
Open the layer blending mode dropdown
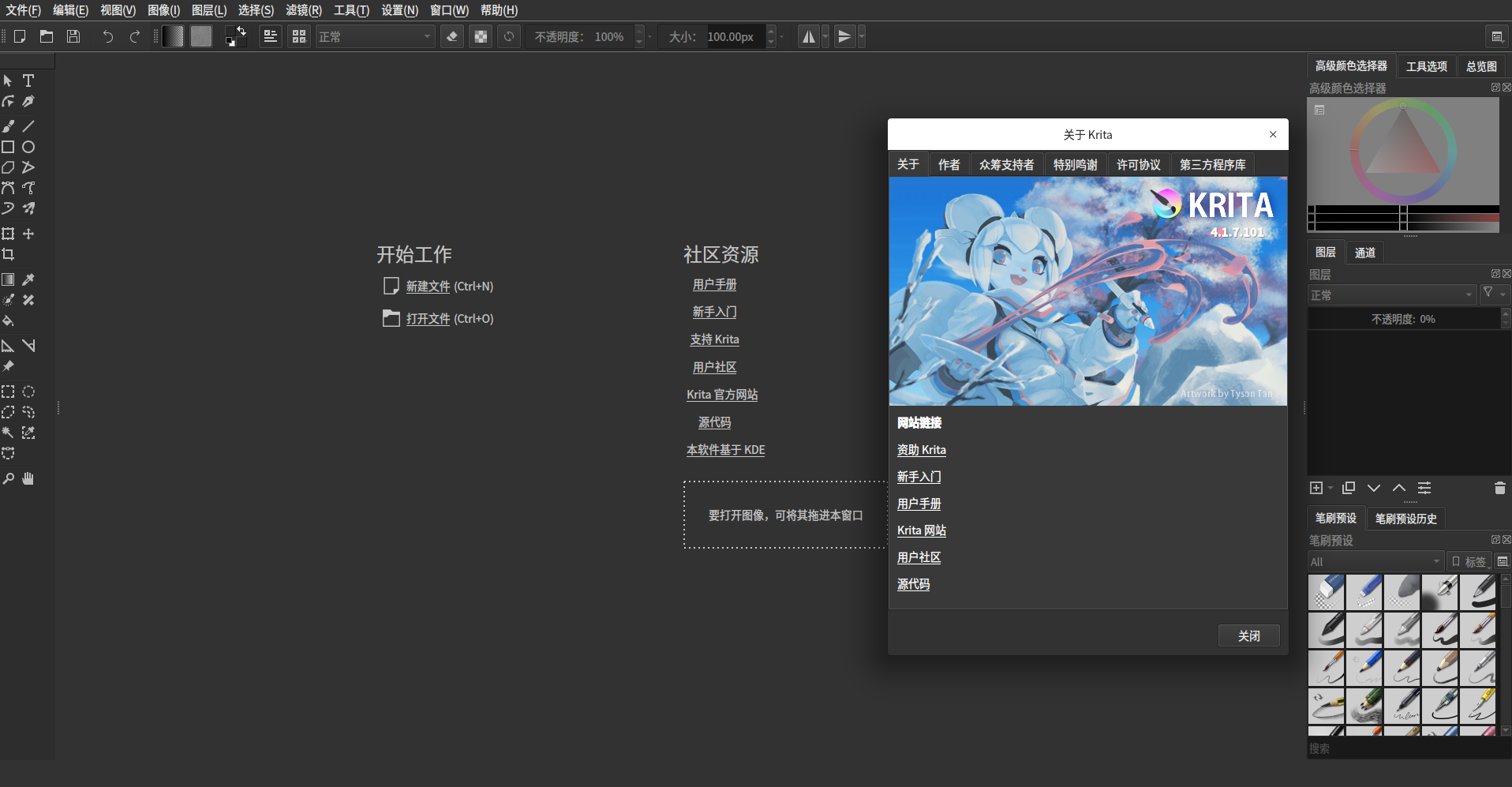pos(1391,295)
